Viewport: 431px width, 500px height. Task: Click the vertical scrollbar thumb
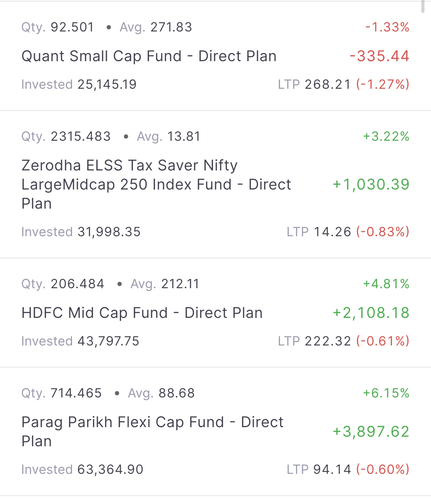coord(423,6)
